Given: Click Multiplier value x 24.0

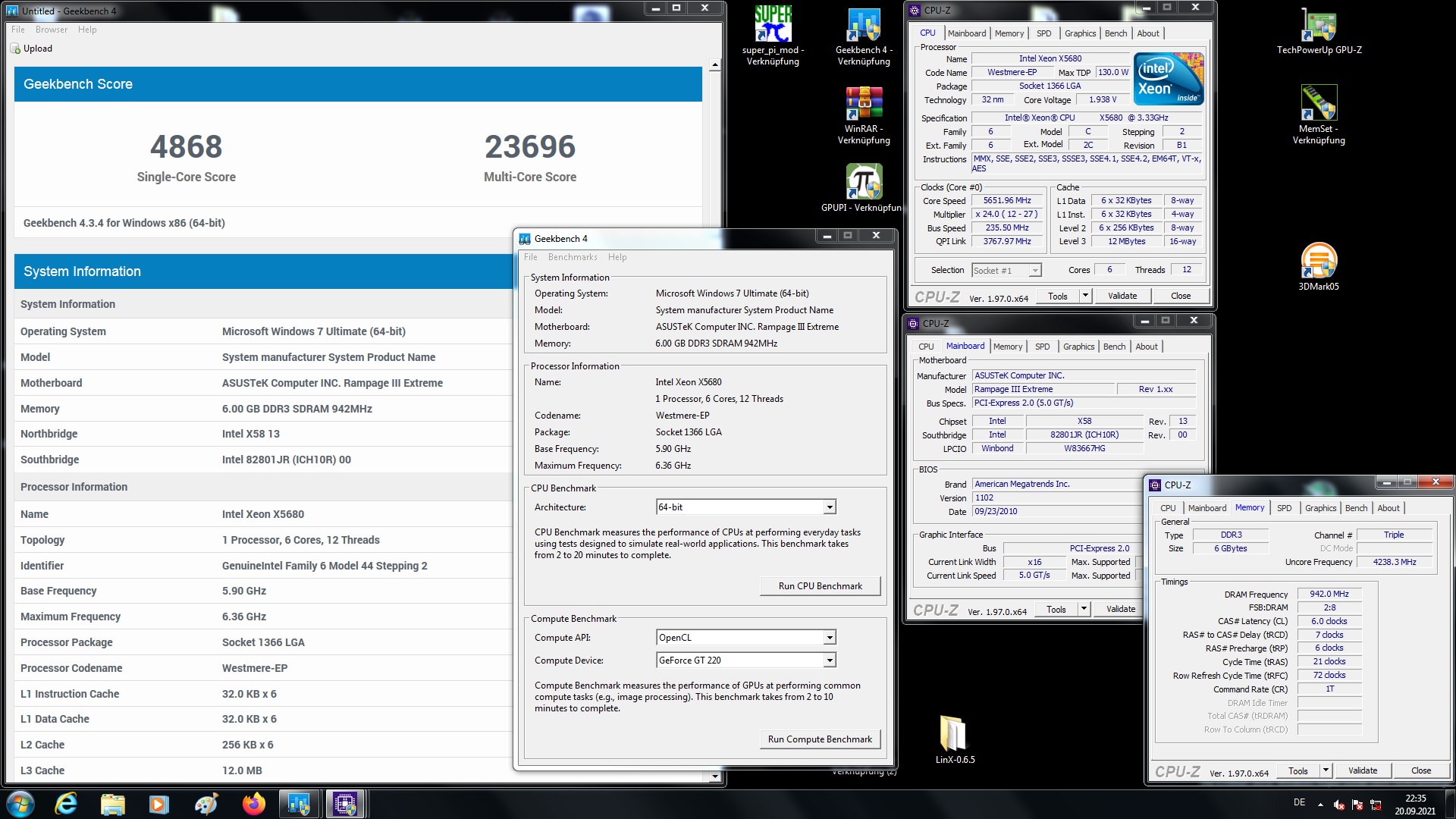Looking at the screenshot, I should click(1007, 215).
